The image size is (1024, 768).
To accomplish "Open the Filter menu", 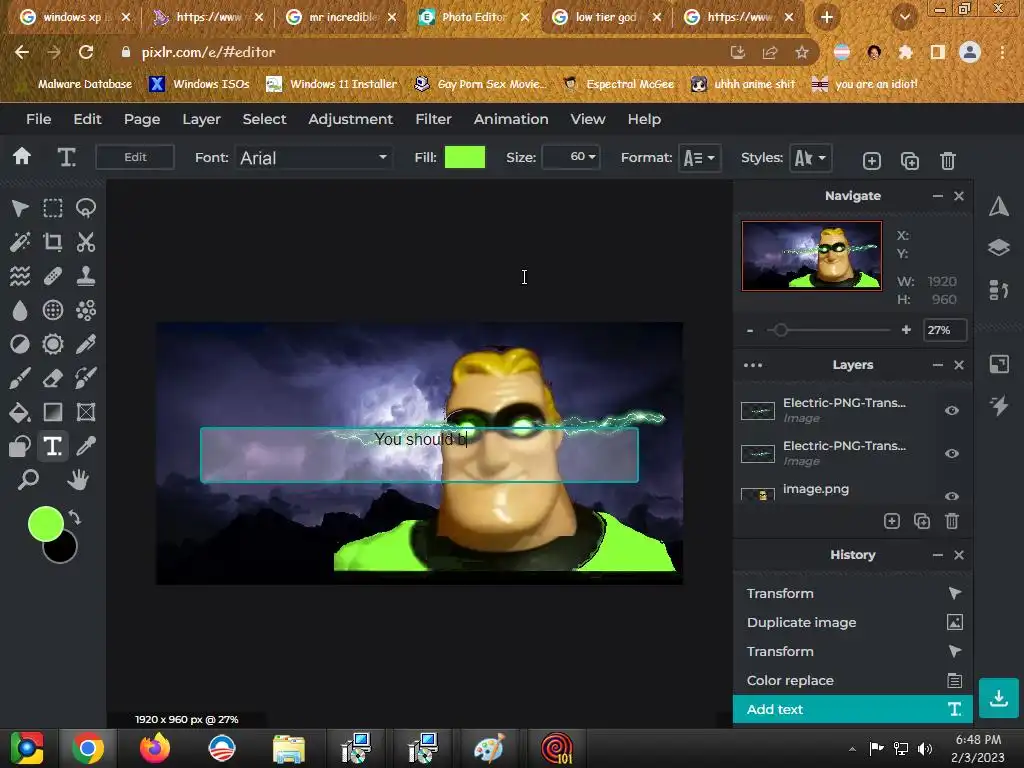I will pos(433,119).
